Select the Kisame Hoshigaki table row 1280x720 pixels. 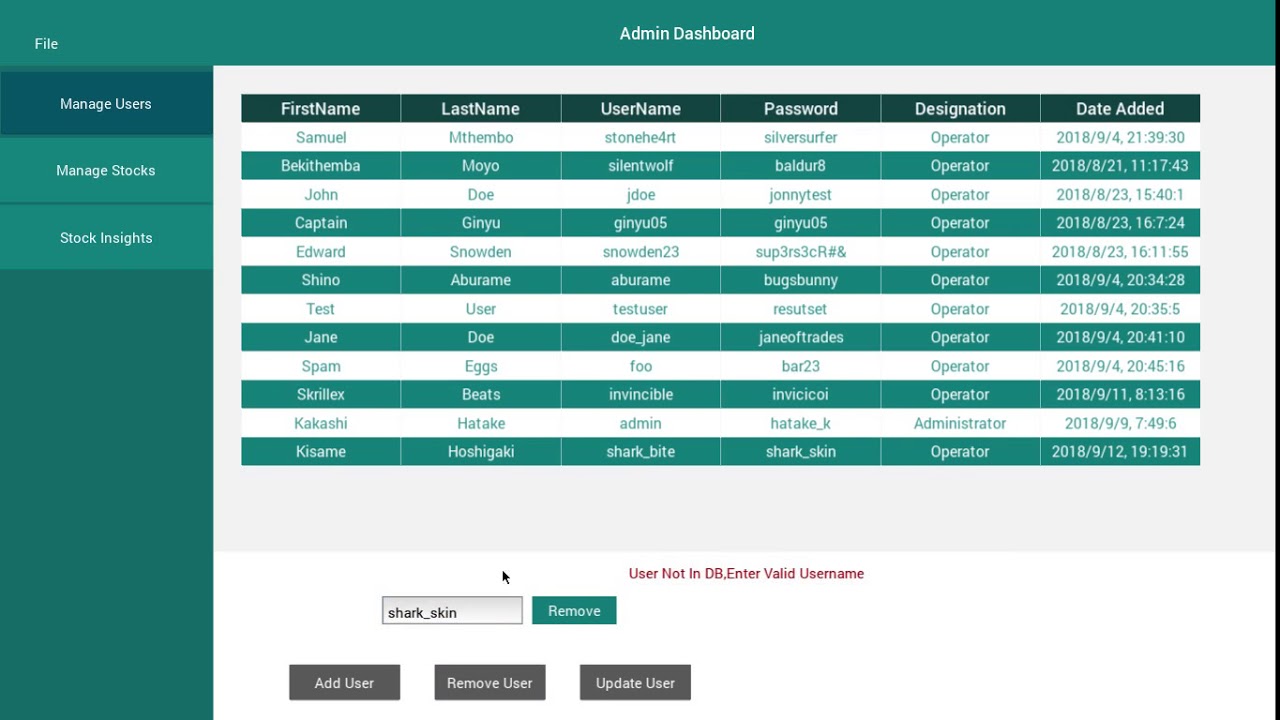tap(720, 452)
